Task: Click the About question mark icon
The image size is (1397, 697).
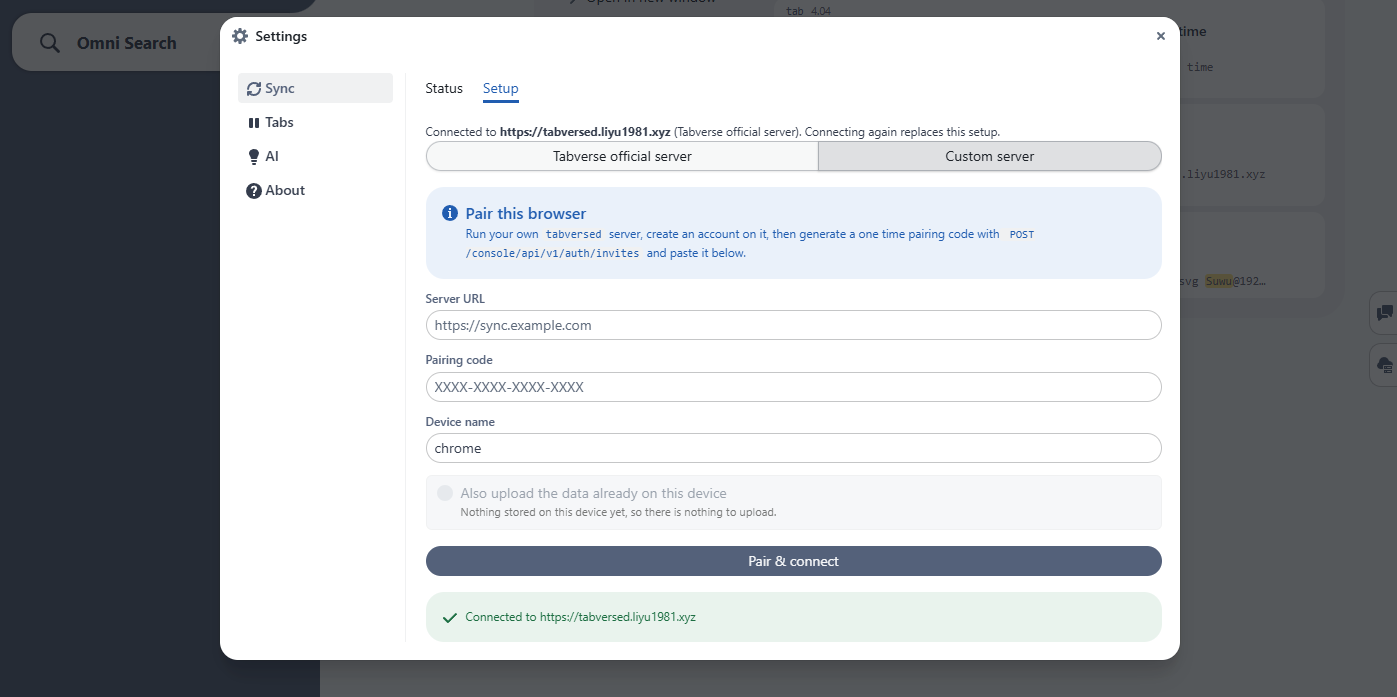Action: (x=254, y=190)
